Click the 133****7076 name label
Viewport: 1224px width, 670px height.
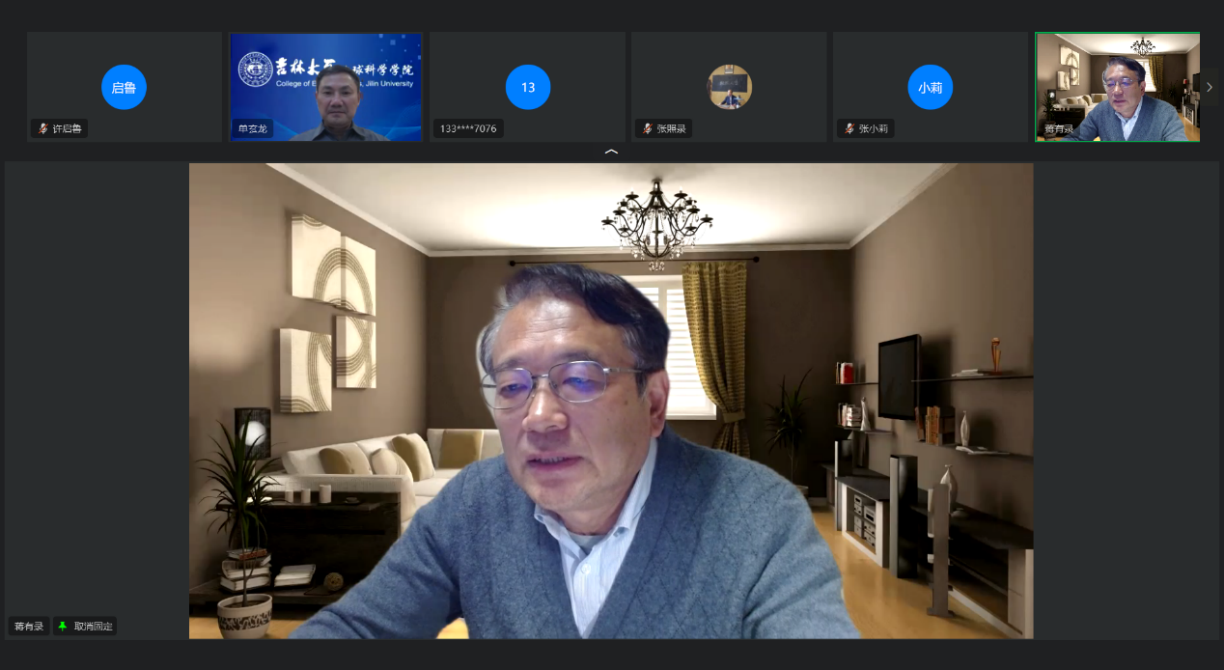(467, 129)
